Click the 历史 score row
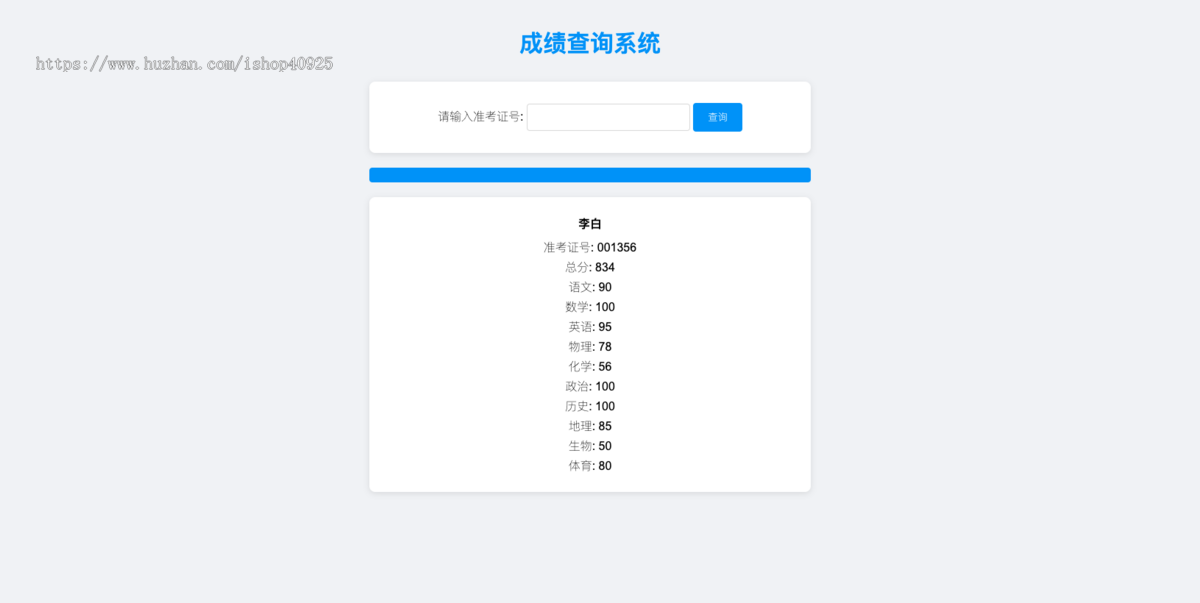1200x603 pixels. coord(590,407)
